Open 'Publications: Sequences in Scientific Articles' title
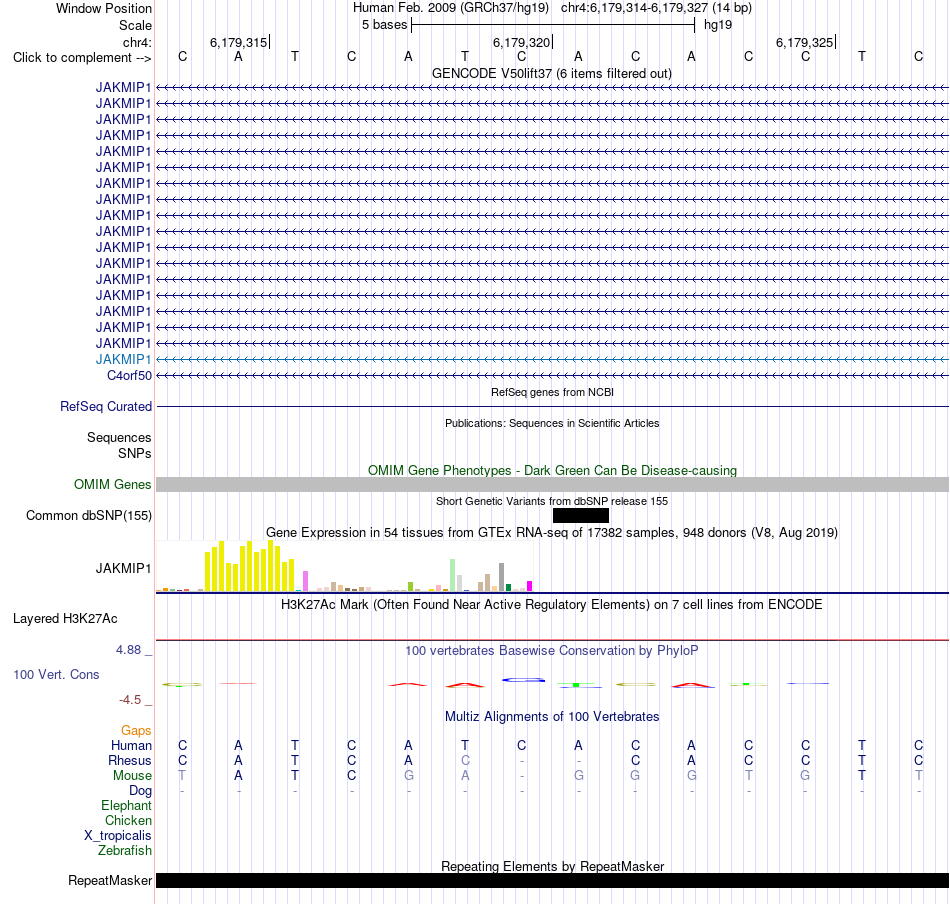The height and width of the screenshot is (904, 950). pyautogui.click(x=552, y=423)
